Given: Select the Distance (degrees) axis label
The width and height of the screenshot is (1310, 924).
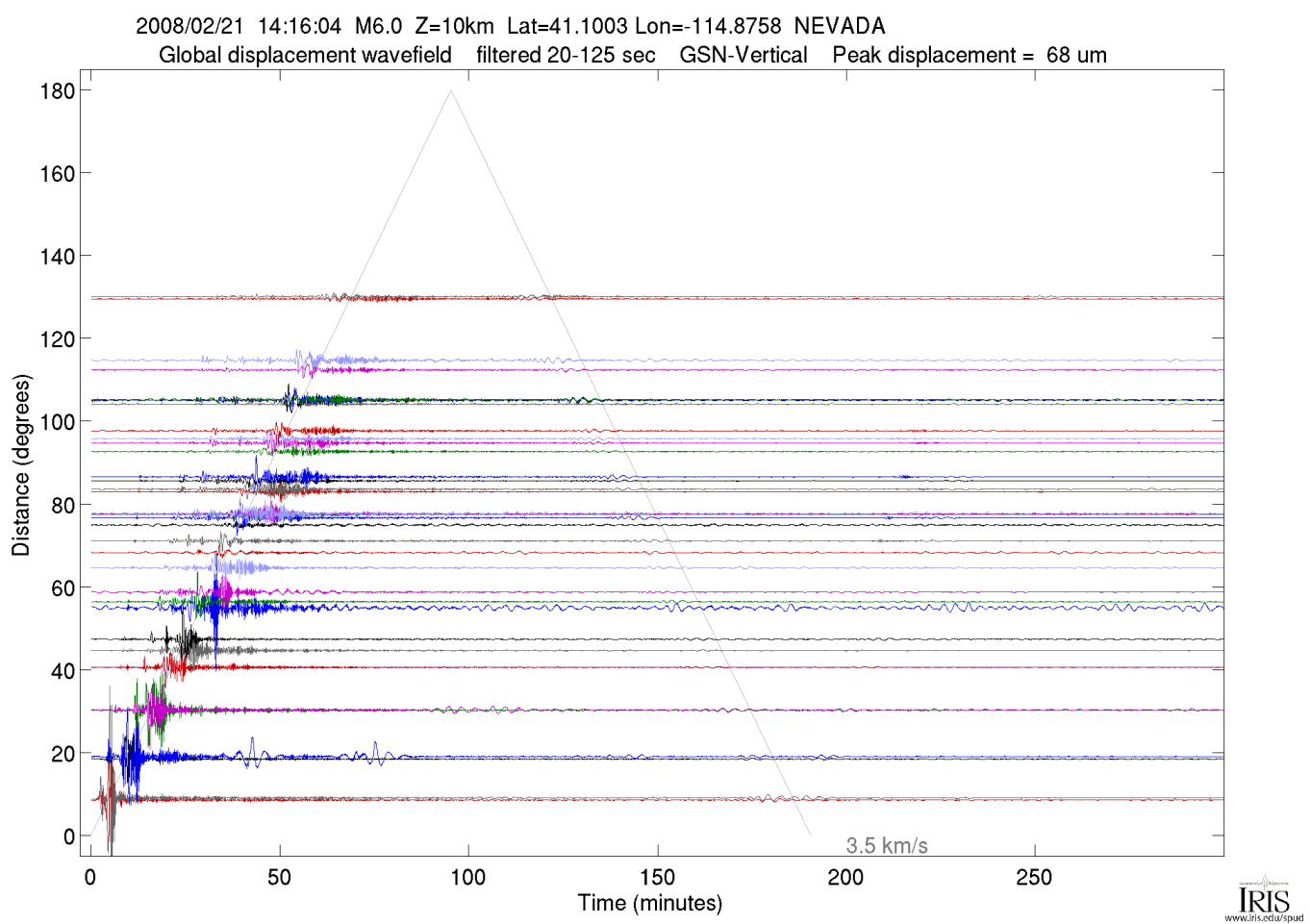Looking at the screenshot, I should tap(21, 464).
